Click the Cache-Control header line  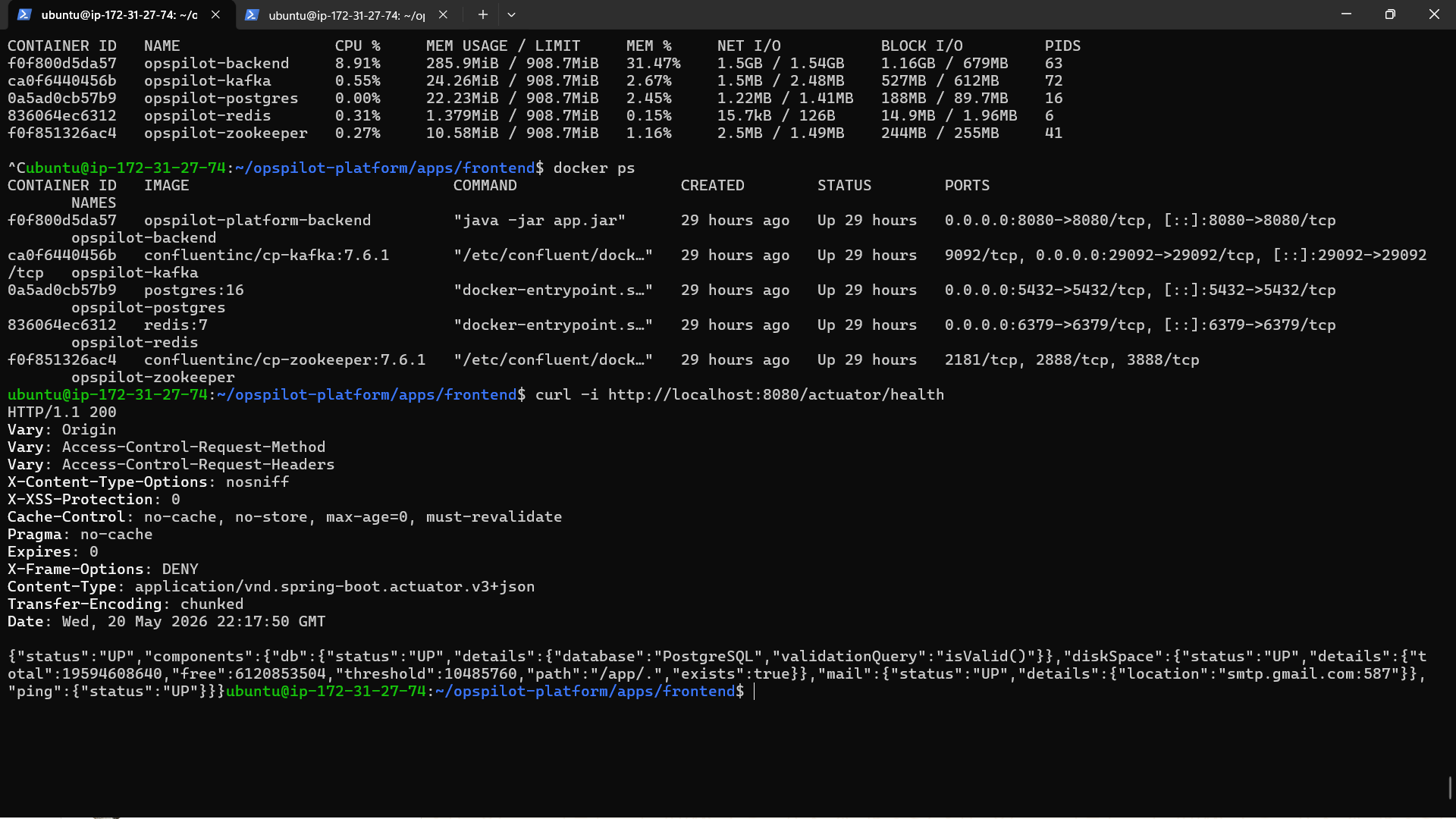[x=285, y=517]
